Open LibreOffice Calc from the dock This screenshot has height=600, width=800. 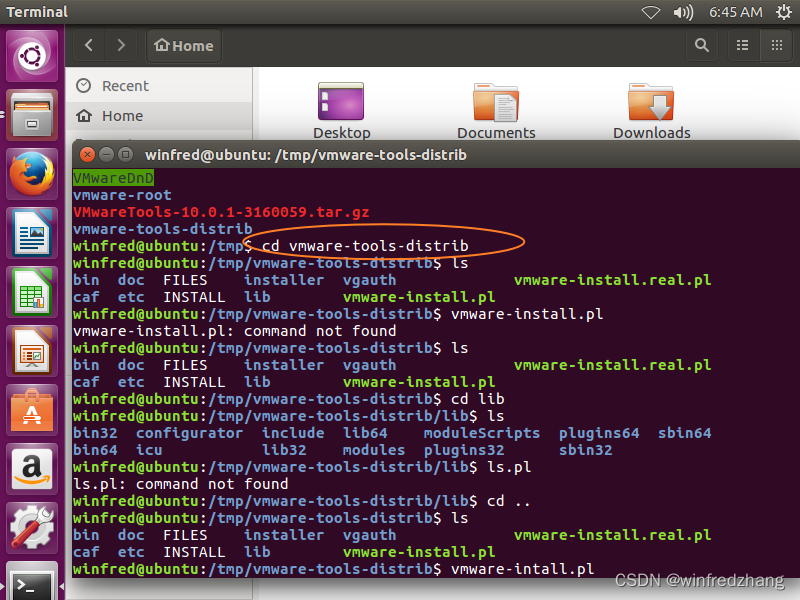click(x=32, y=292)
